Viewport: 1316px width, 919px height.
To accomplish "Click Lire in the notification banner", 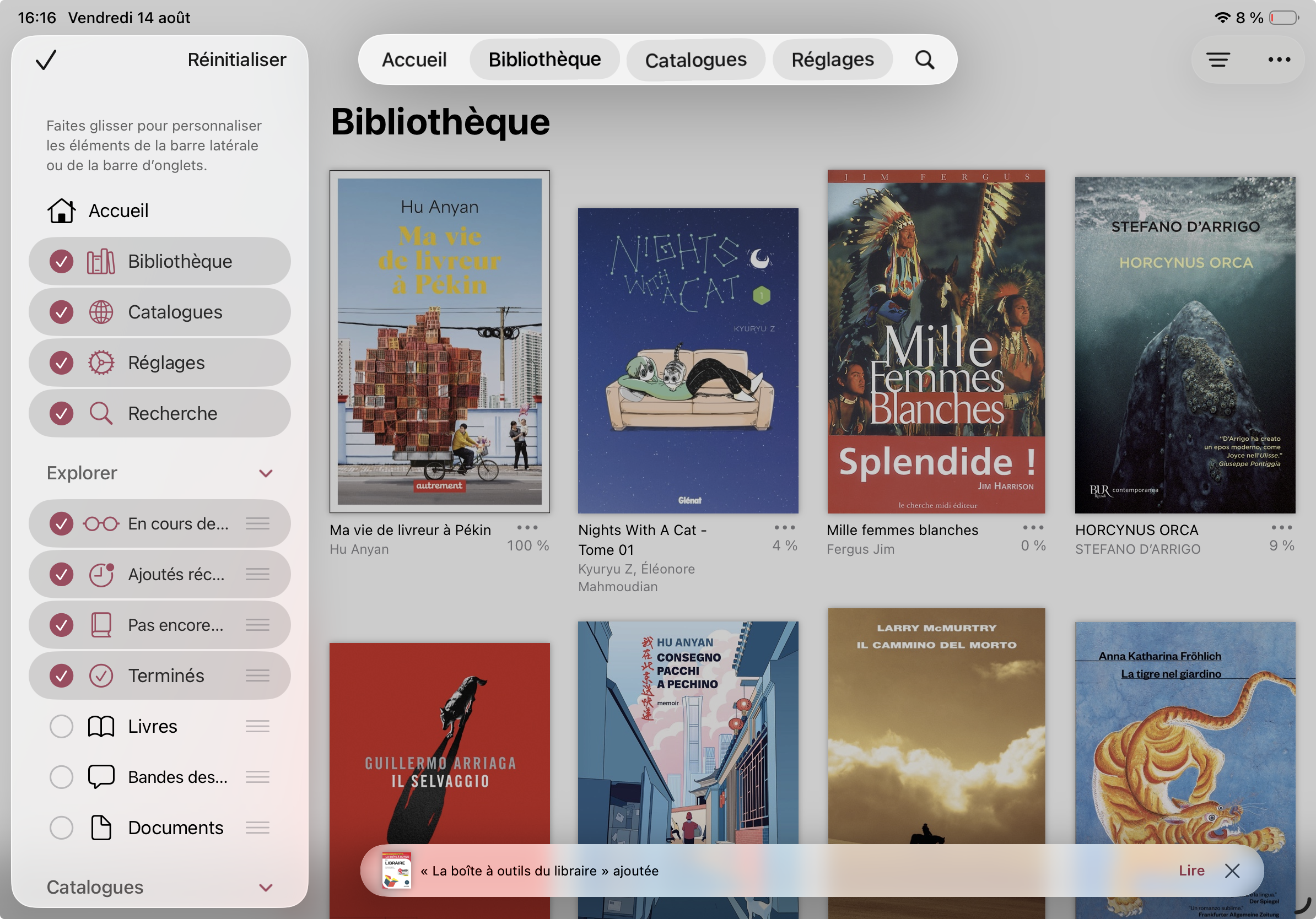I will pos(1191,871).
